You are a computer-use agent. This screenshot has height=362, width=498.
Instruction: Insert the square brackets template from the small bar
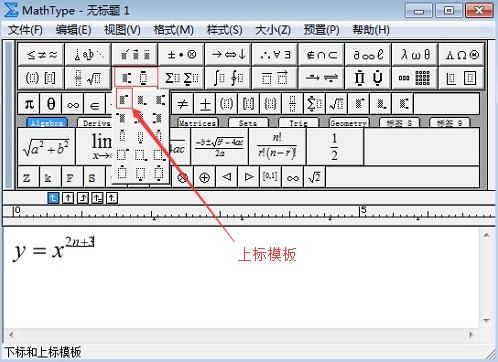(248, 104)
